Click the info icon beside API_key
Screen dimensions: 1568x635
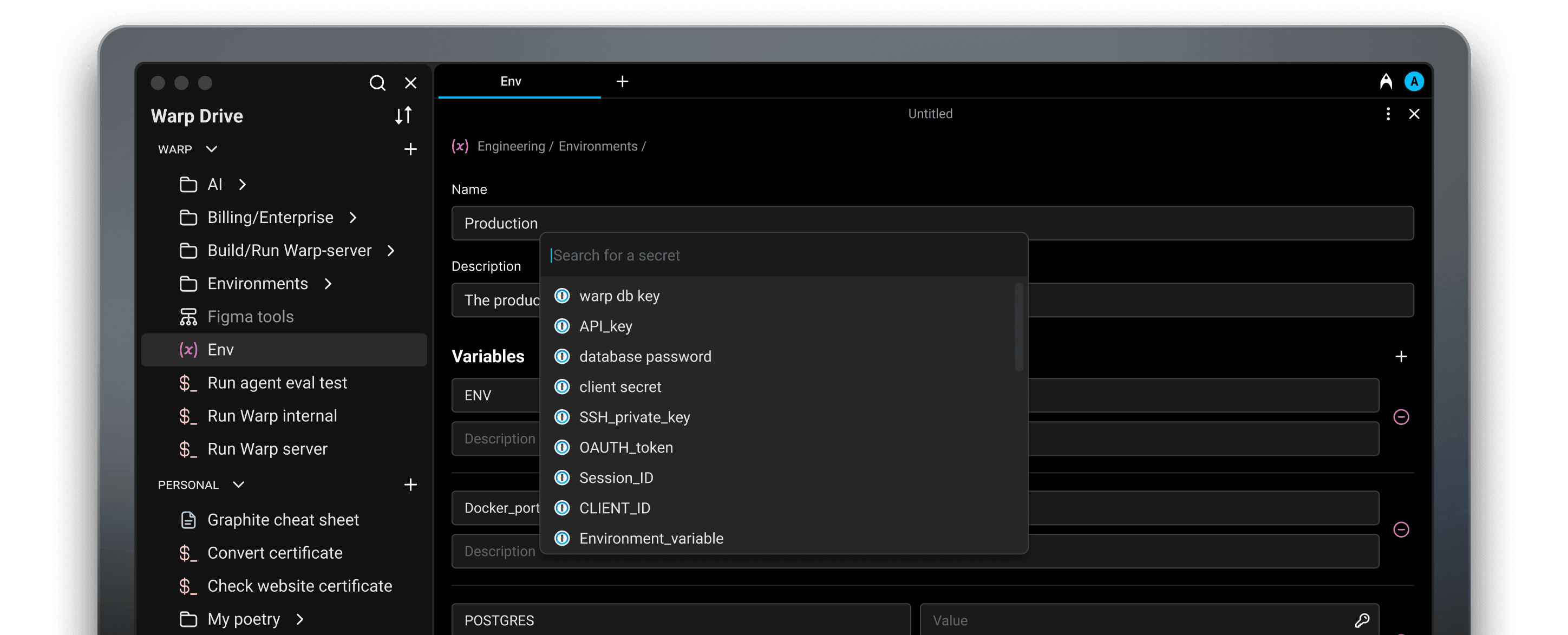[x=561, y=326]
